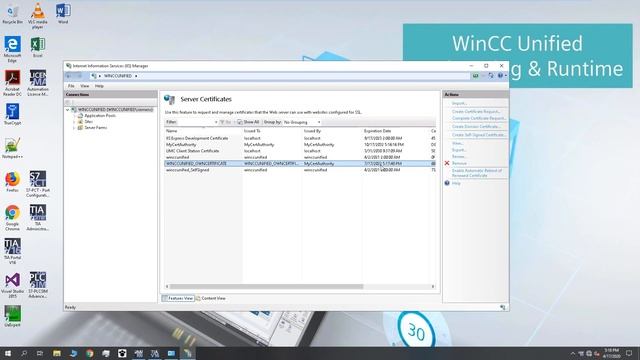
Task: Click the IIS Manager Forward navigation arrow
Action: point(79,76)
